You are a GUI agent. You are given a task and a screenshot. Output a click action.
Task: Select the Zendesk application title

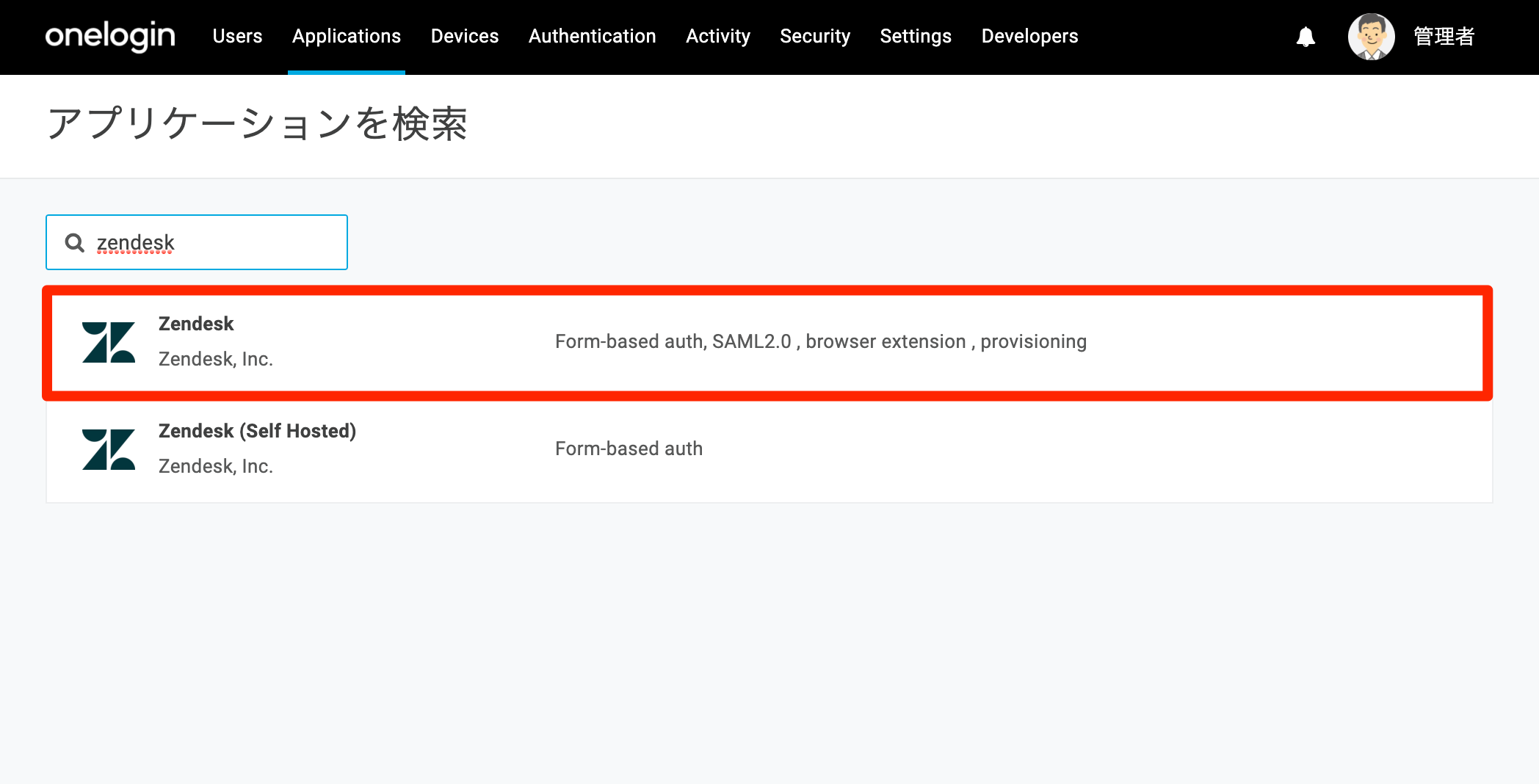coord(196,324)
